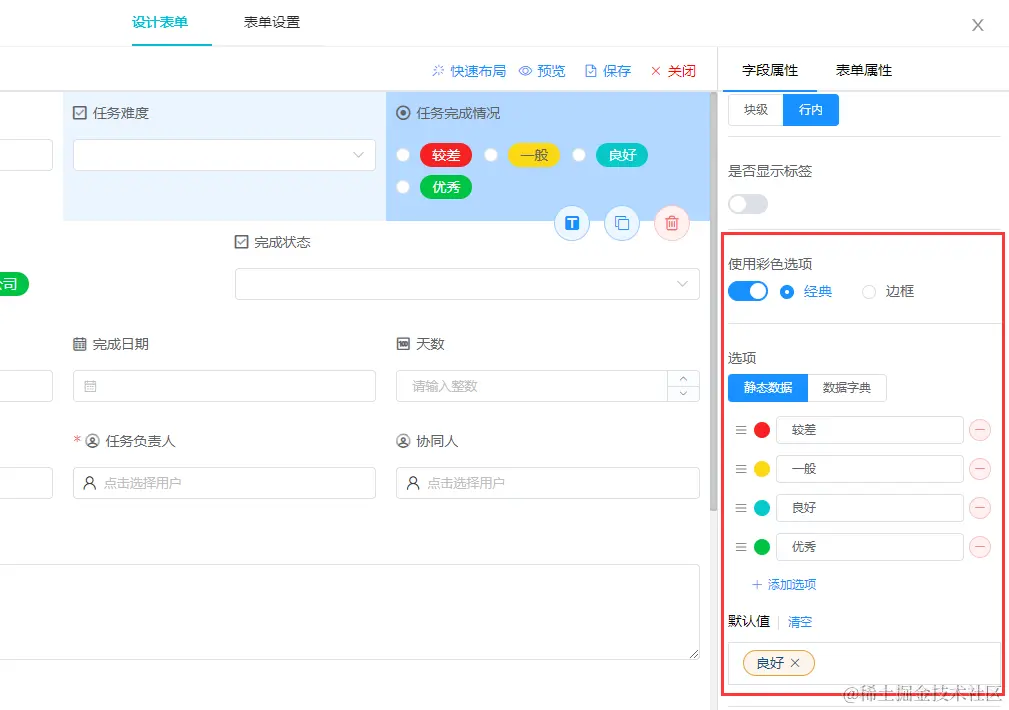The image size is (1009, 710).
Task: Select the 良好 radio option in form
Action: (x=579, y=155)
